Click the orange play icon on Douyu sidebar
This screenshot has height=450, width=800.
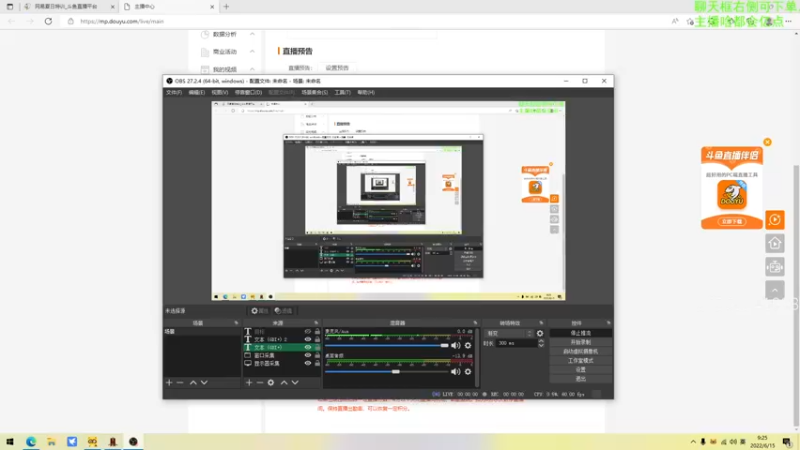(x=774, y=220)
